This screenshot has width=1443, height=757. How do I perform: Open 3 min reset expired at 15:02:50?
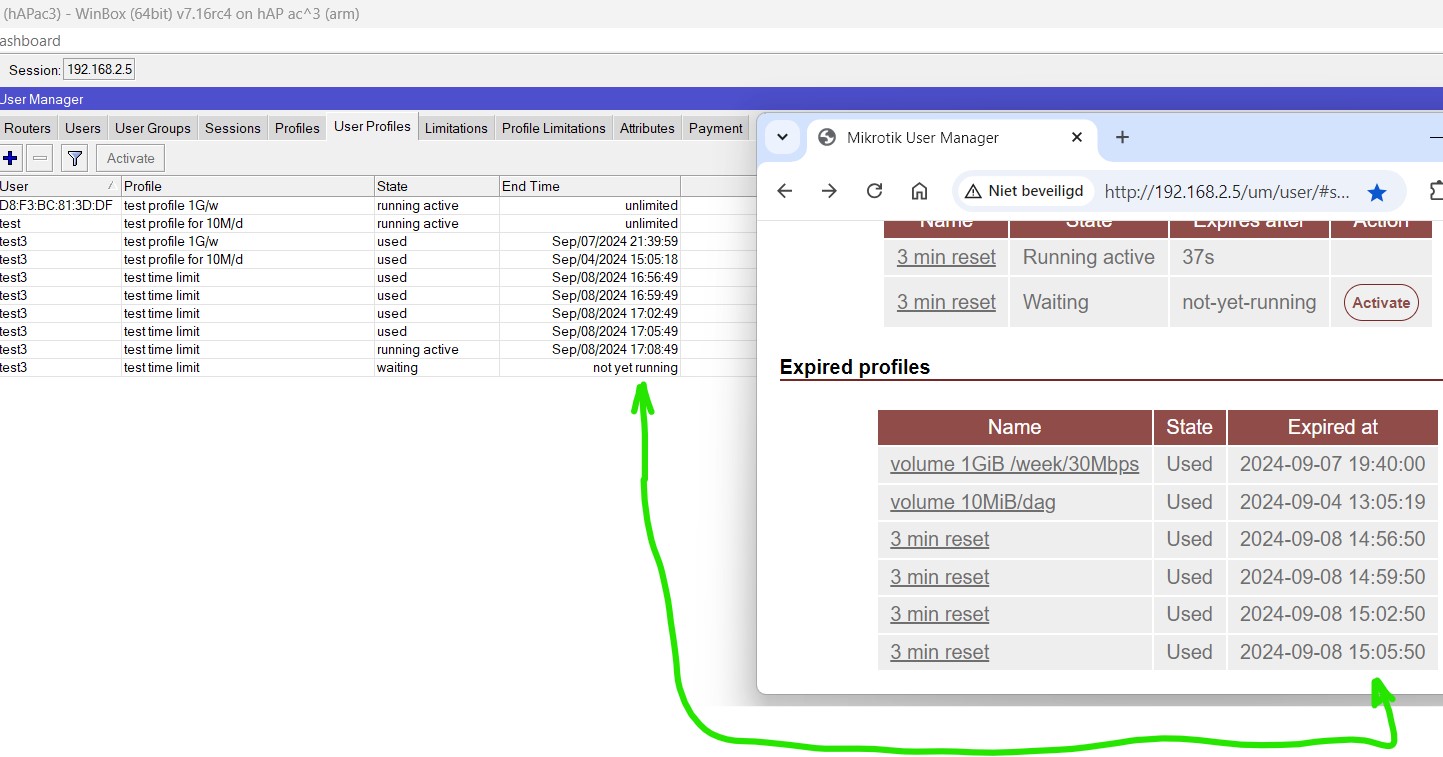pyautogui.click(x=939, y=614)
